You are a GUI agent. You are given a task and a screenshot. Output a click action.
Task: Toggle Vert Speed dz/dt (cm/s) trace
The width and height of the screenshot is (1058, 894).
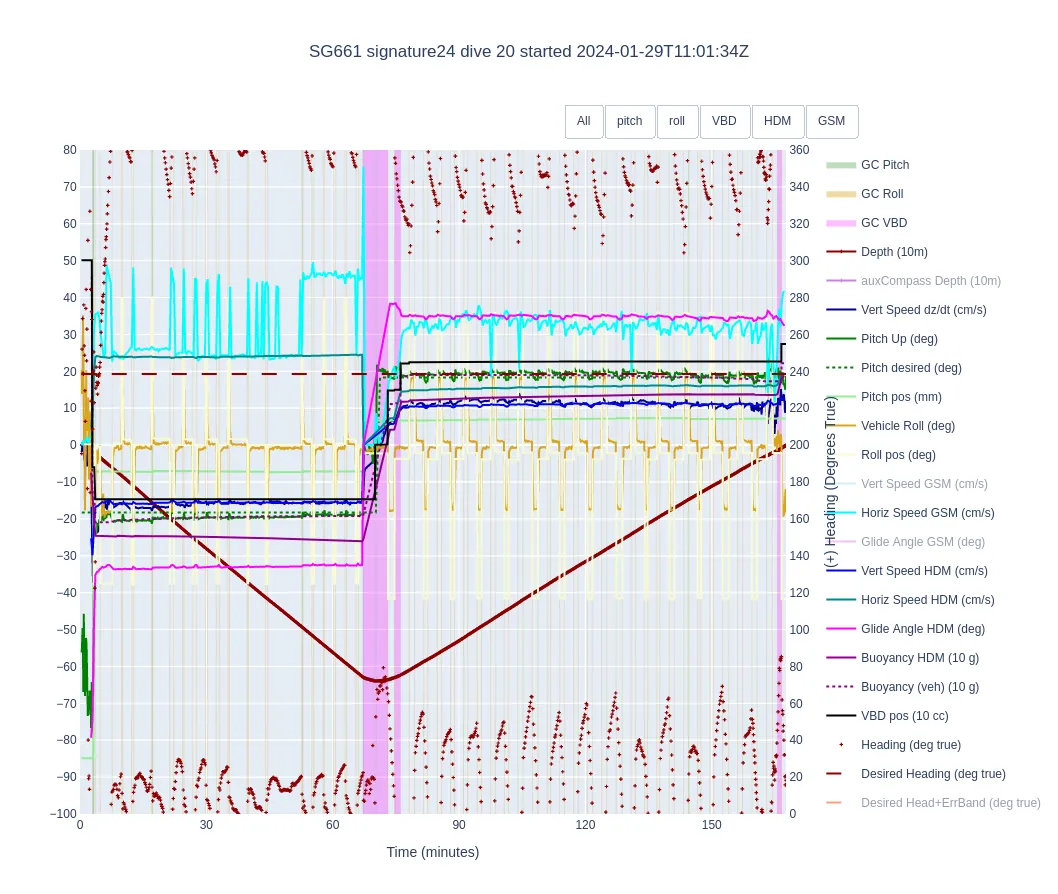(x=906, y=310)
